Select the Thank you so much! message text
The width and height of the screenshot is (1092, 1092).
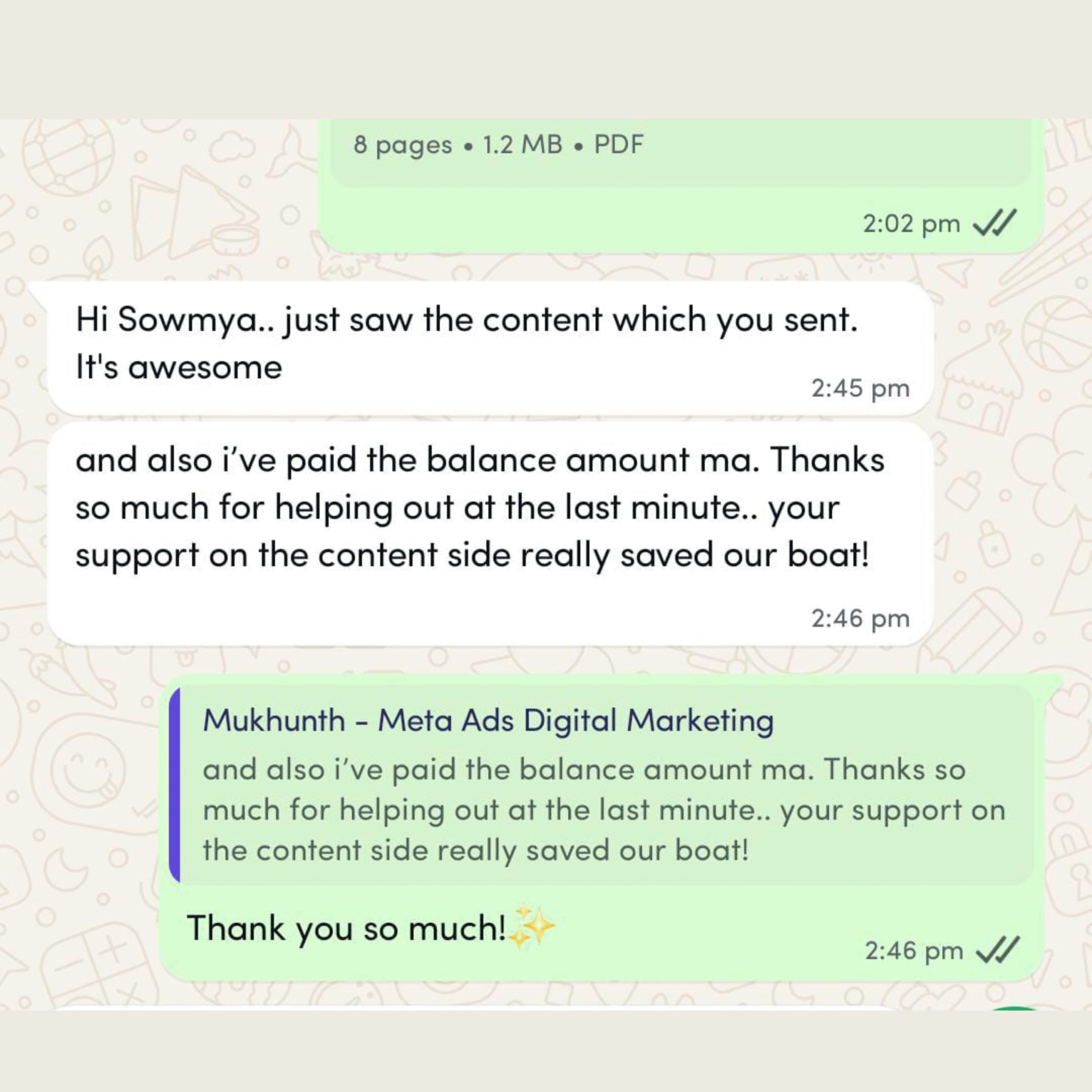346,928
